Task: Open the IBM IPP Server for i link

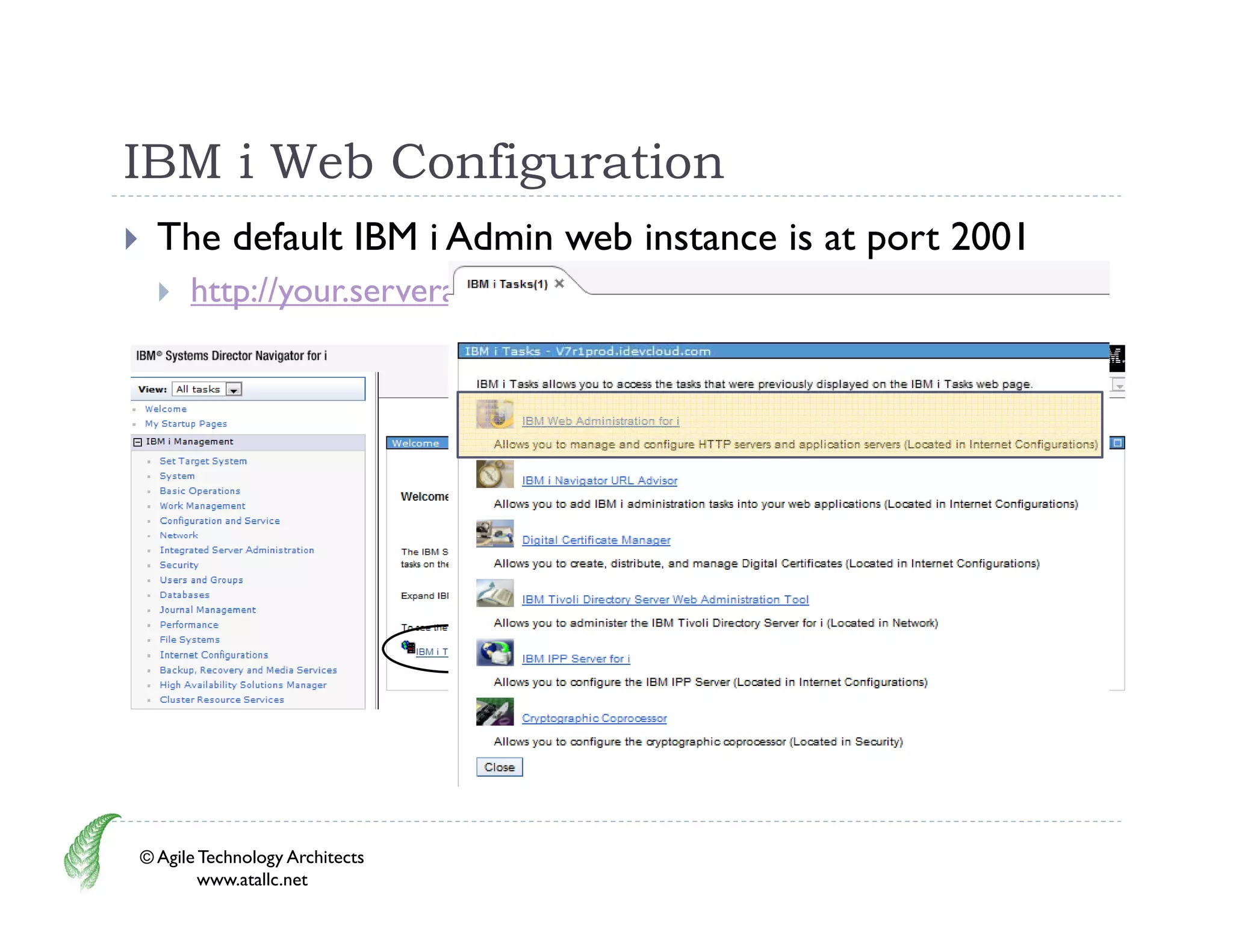Action: 576,659
